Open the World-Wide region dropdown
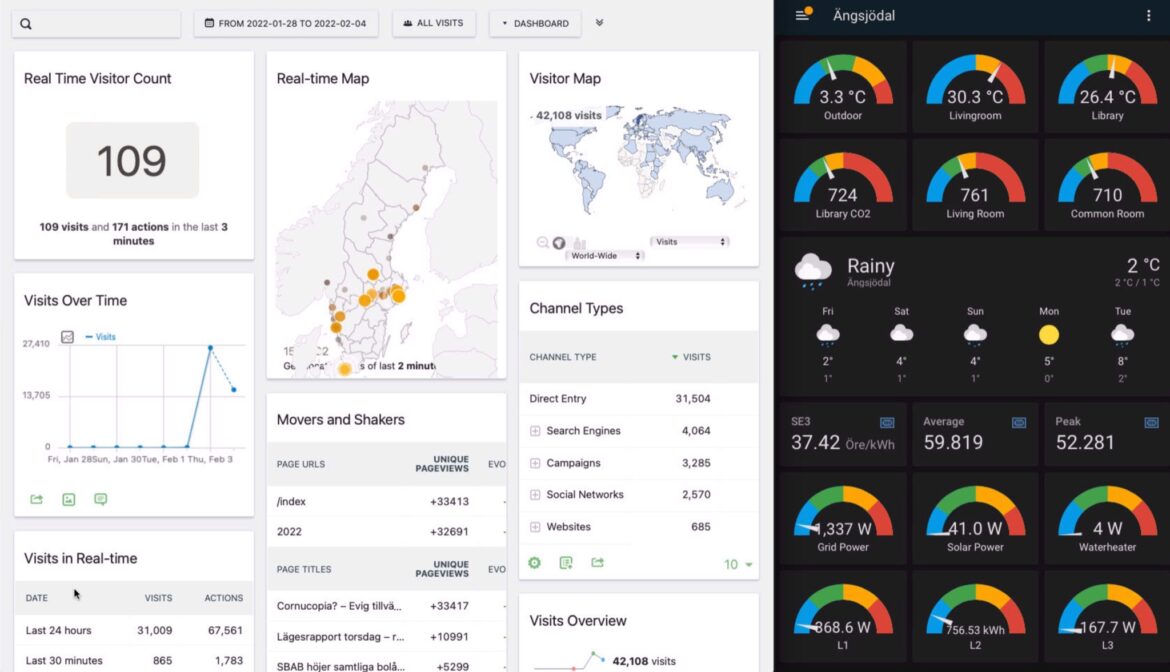This screenshot has width=1170, height=672. (605, 256)
